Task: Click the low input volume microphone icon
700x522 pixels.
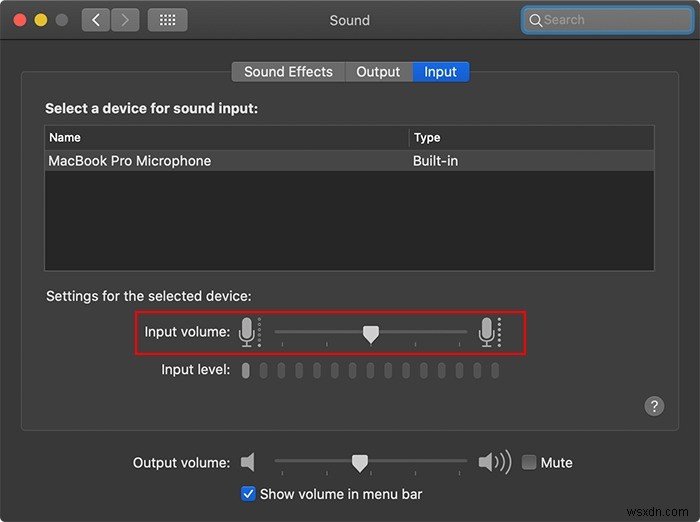Action: tap(247, 331)
